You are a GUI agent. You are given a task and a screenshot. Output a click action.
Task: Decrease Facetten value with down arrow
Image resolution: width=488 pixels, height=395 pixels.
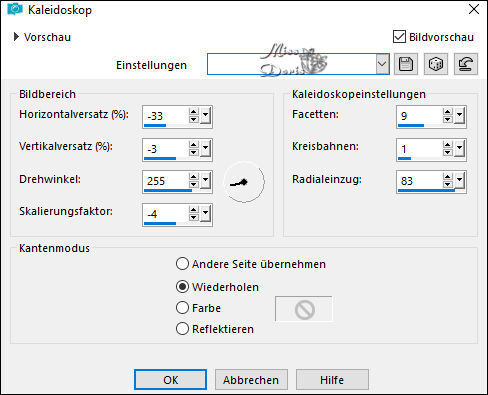point(447,120)
